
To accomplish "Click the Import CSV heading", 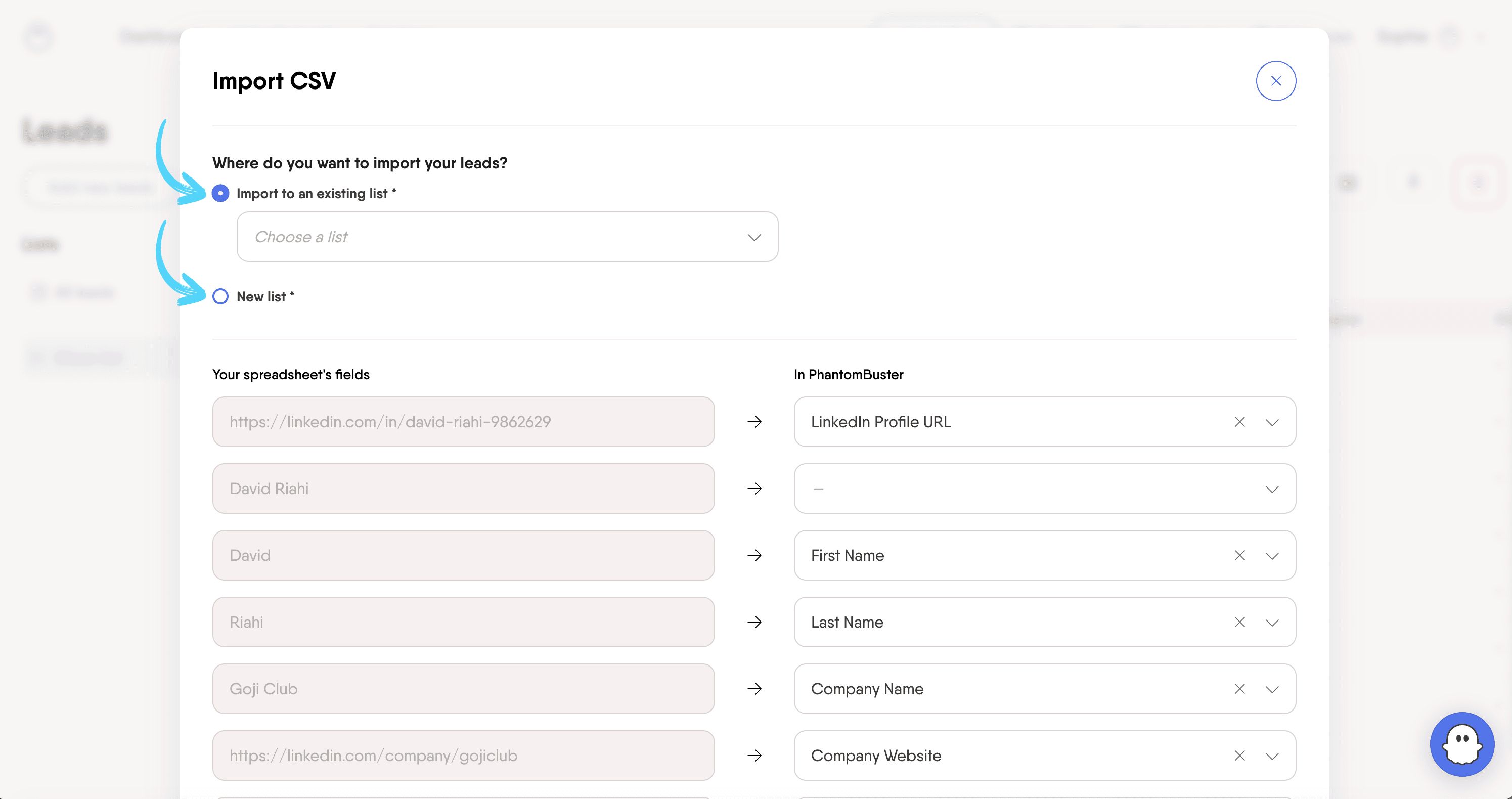I will pyautogui.click(x=274, y=81).
